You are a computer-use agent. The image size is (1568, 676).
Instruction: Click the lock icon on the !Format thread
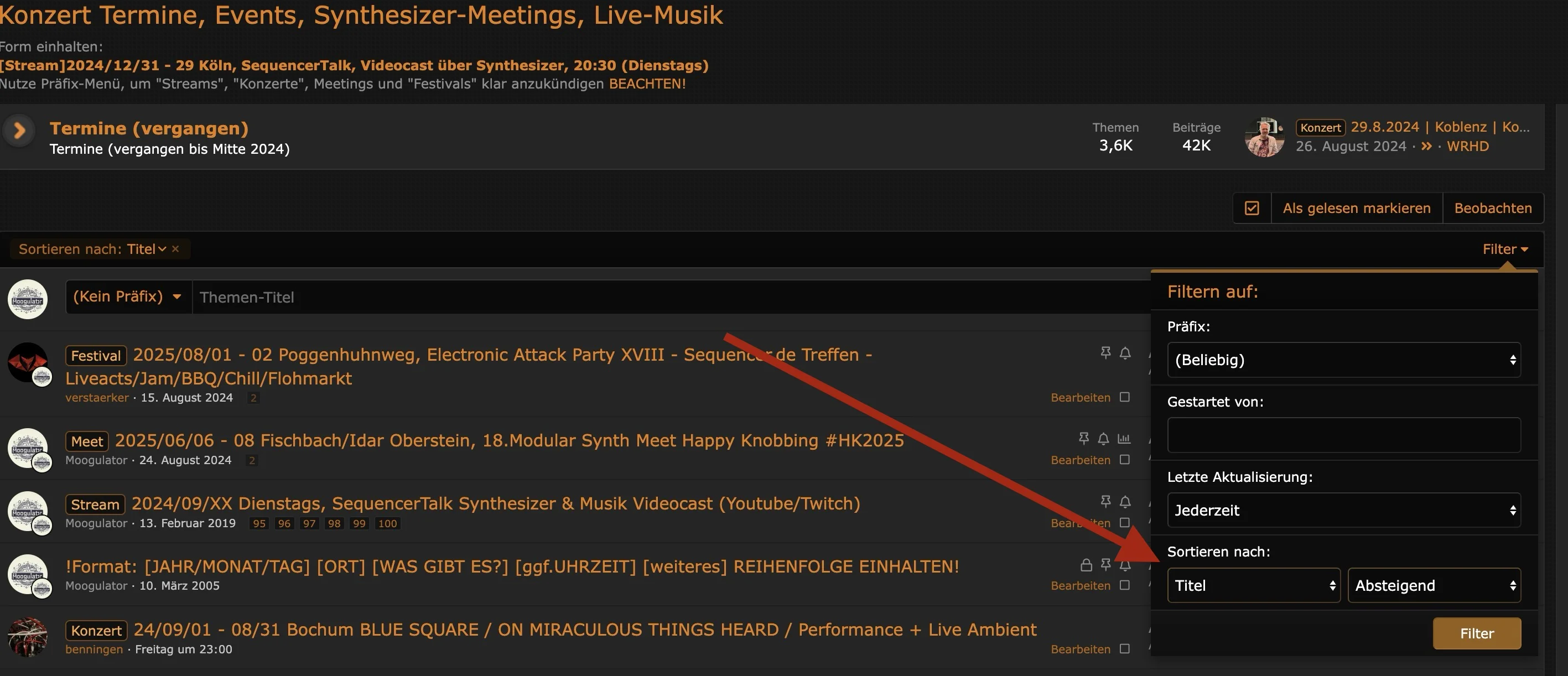1086,565
